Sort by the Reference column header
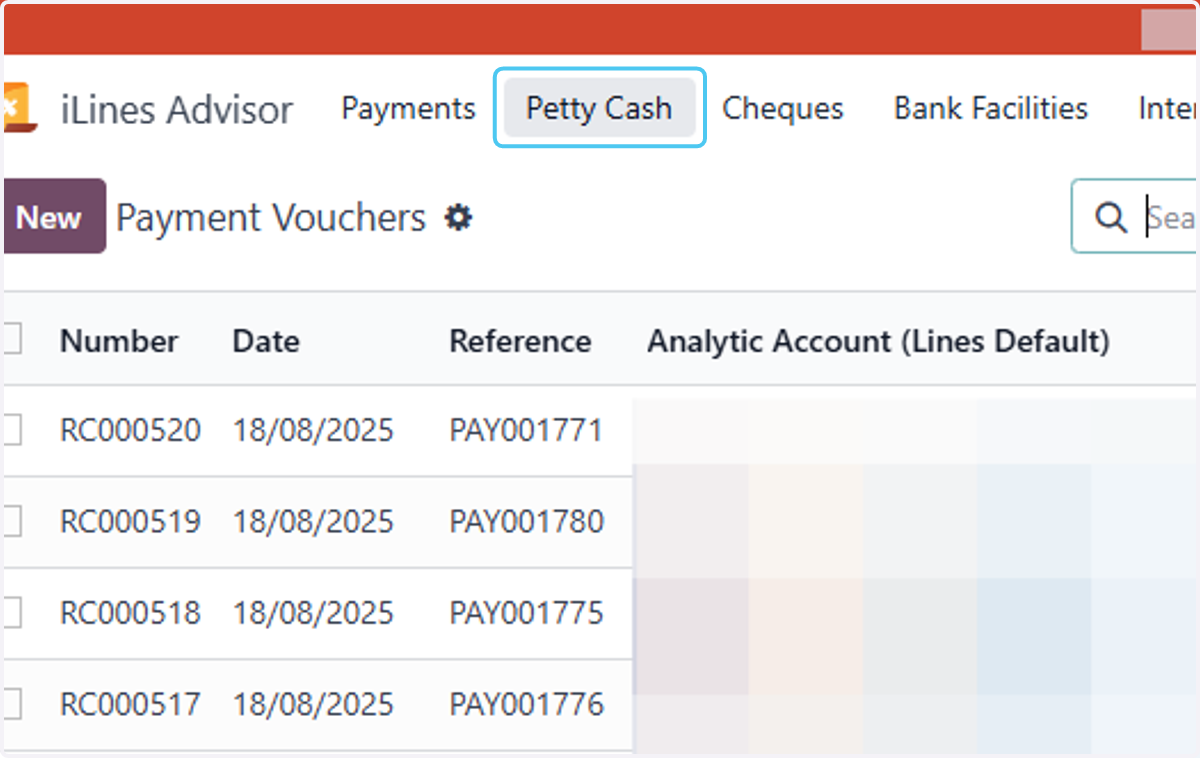Screen dimensions: 1200x758 click(520, 341)
